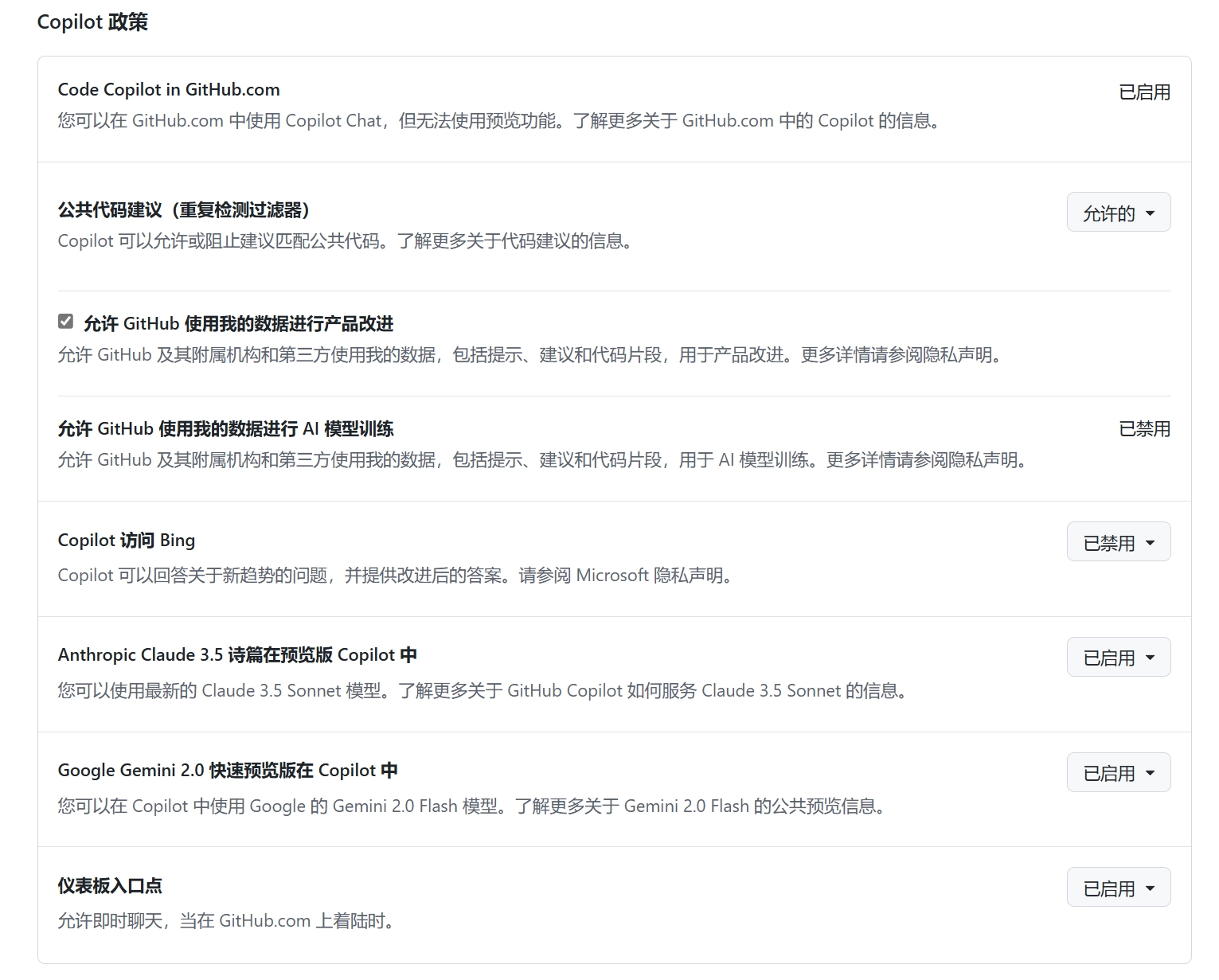This screenshot has height=980, width=1219.
Task: Open the 已启用 dropdown for Google Gemini 2.0
Action: coord(1118,773)
